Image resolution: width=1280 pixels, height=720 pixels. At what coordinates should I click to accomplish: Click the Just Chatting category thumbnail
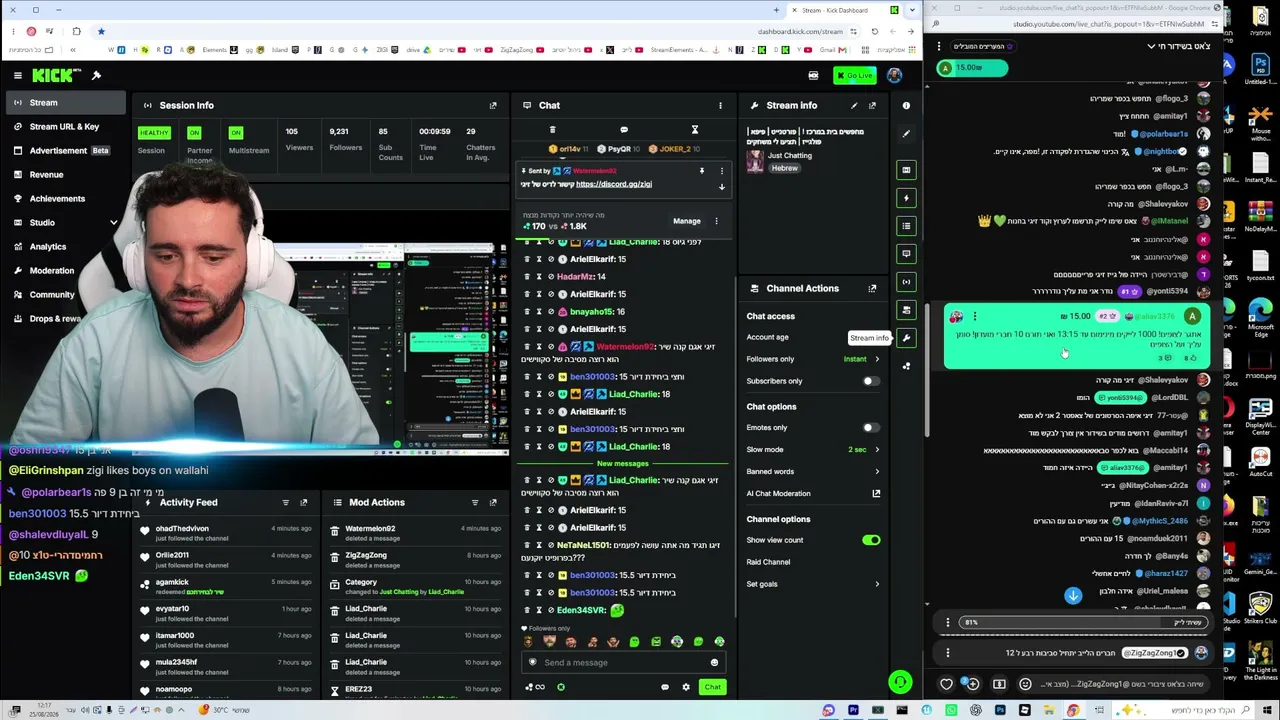point(755,161)
